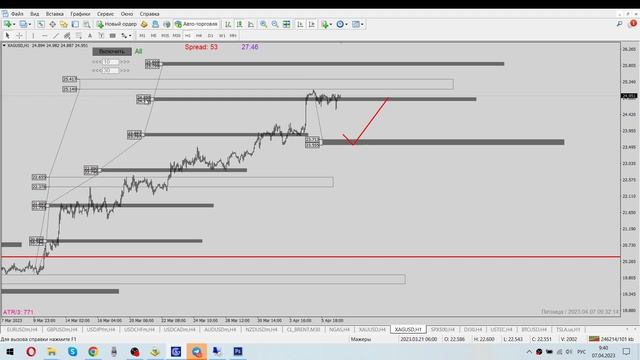Zoom in on the chart
Screen dimensions: 640x360
point(264,24)
